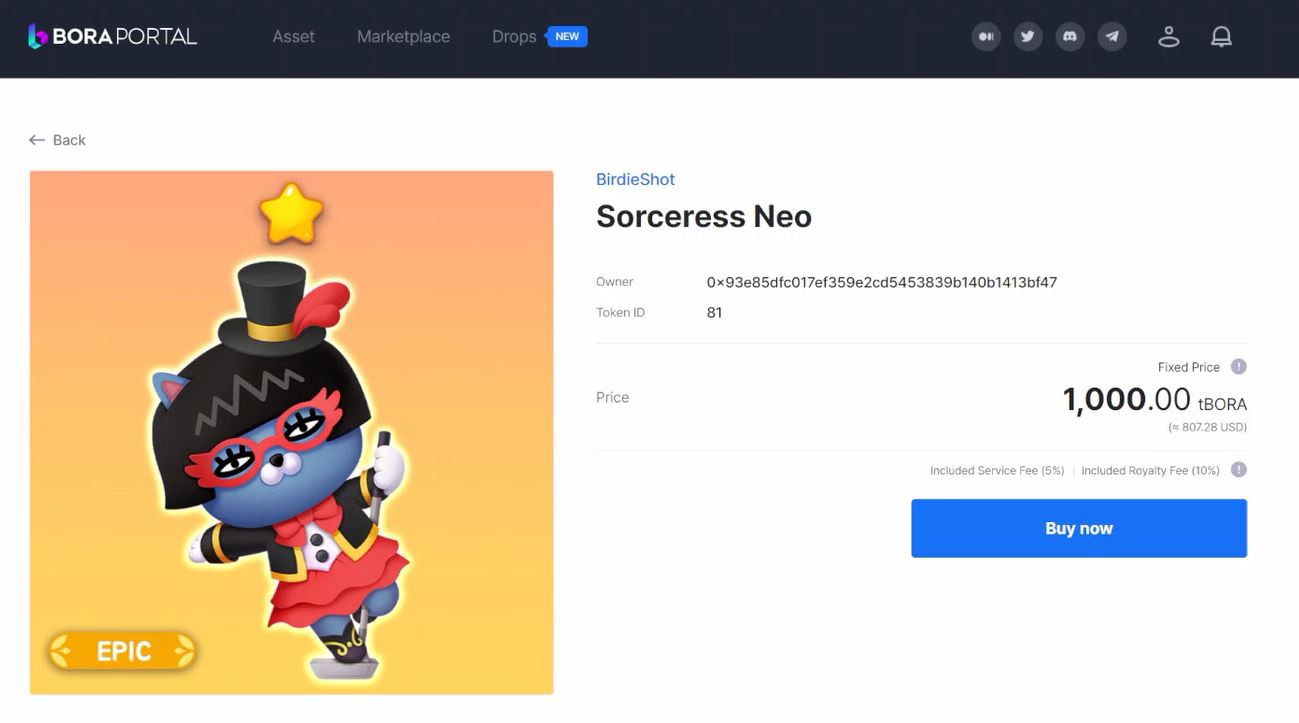1299x723 pixels.
Task: Open the Twitter social icon
Action: coord(1028,37)
